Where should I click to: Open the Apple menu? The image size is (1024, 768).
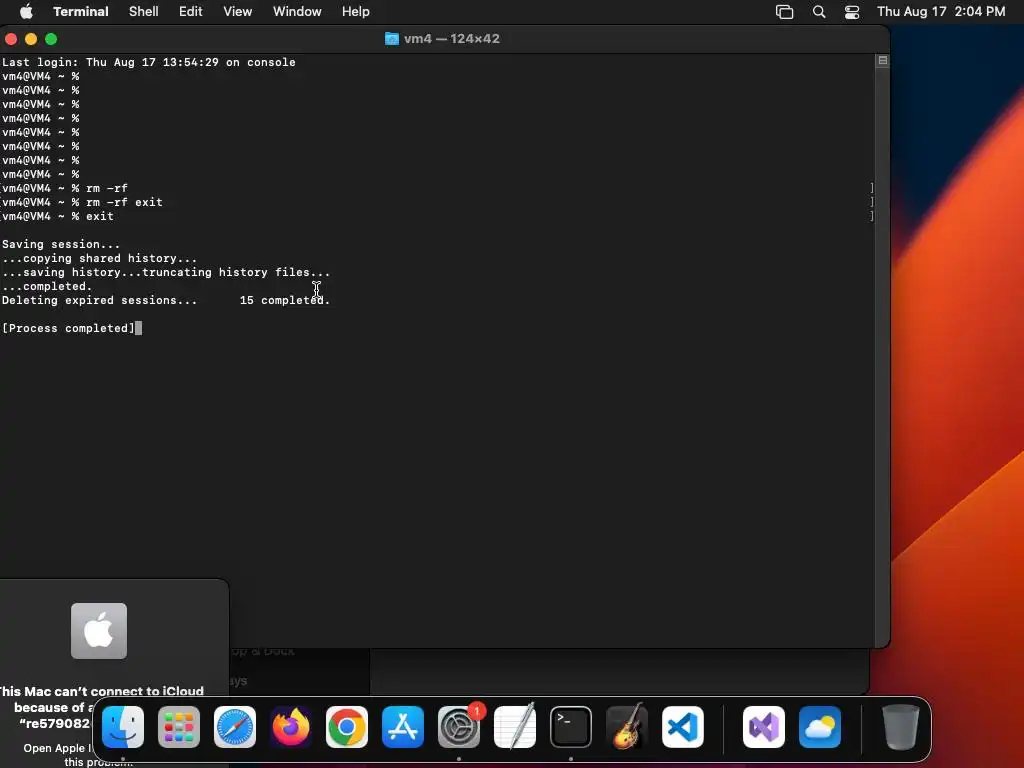(x=26, y=12)
